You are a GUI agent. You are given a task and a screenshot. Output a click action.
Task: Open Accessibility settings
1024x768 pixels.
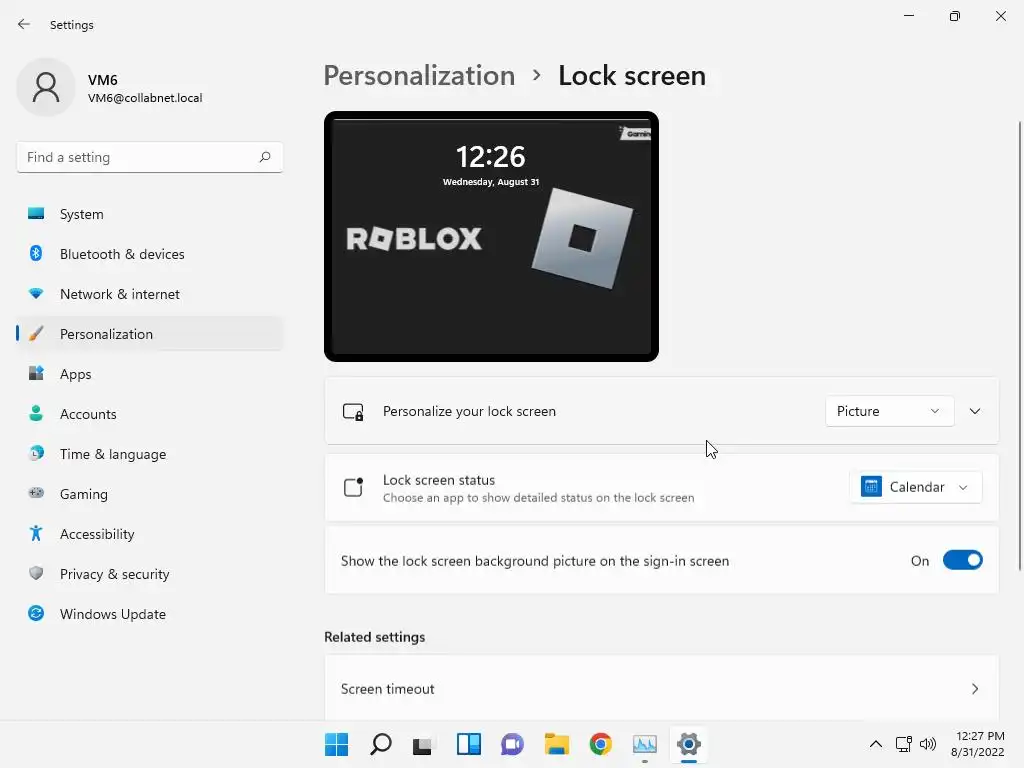point(150,534)
